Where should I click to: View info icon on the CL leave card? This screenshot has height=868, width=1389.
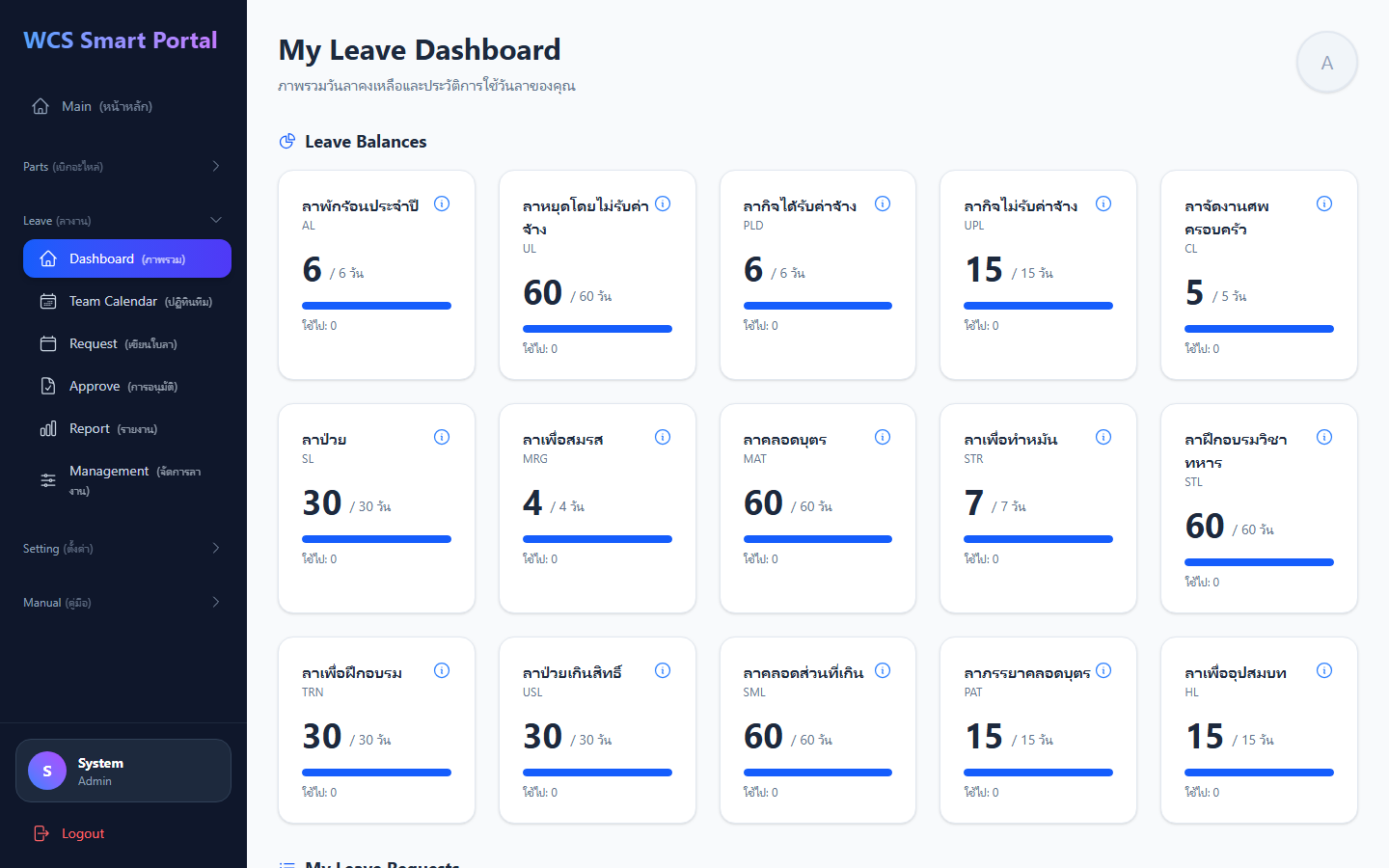(1324, 203)
